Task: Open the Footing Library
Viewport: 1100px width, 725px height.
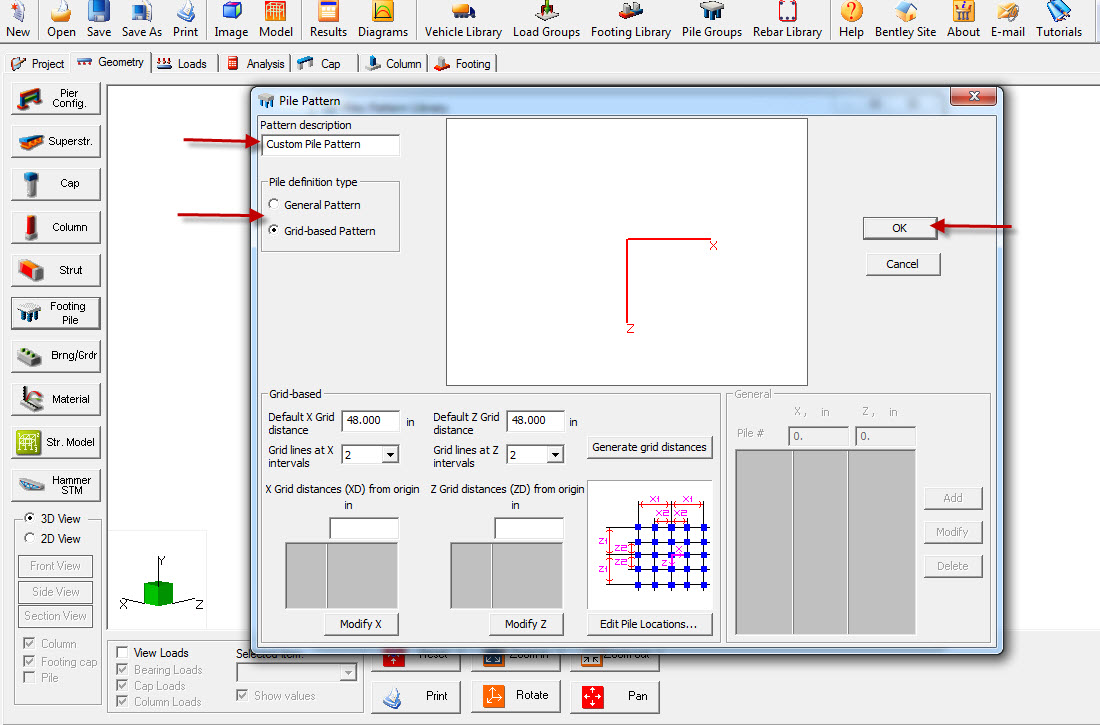Action: [x=631, y=20]
